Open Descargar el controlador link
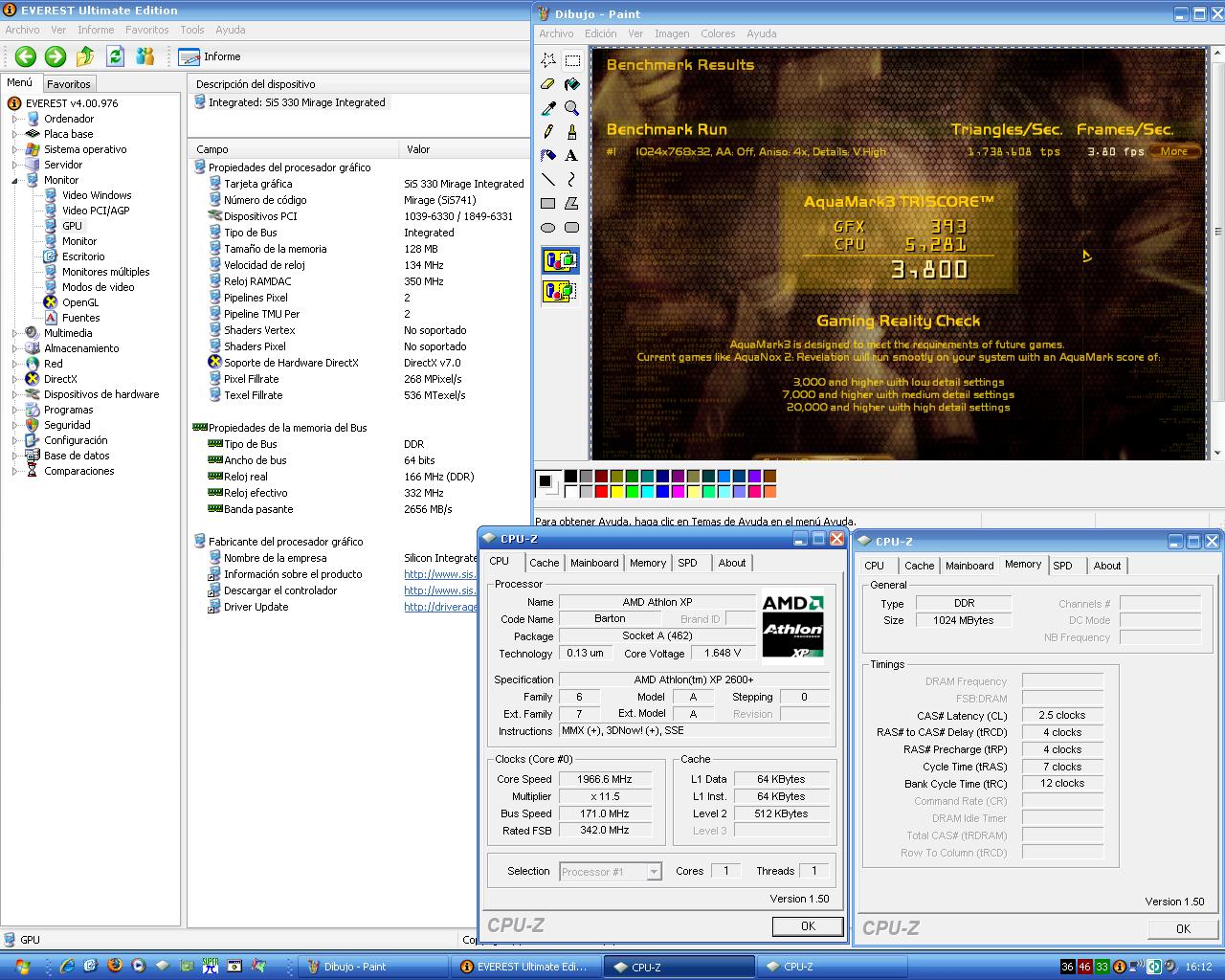1225x980 pixels. (440, 590)
